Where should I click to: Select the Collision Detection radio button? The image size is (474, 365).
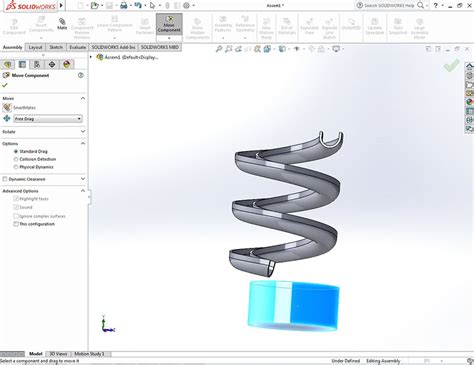click(x=16, y=159)
